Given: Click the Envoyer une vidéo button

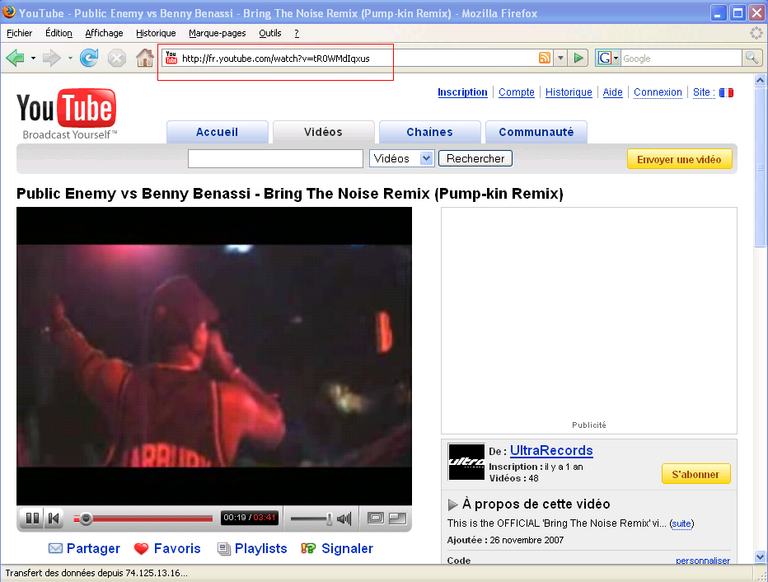Looking at the screenshot, I should [x=679, y=159].
